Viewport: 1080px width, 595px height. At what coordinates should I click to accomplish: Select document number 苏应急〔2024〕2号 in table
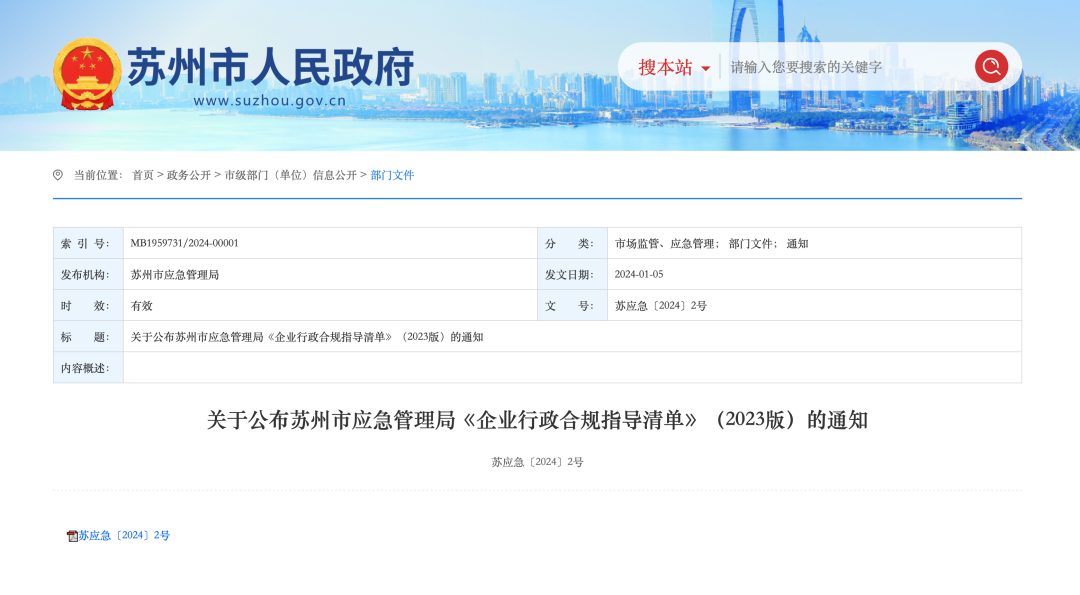[x=661, y=305]
